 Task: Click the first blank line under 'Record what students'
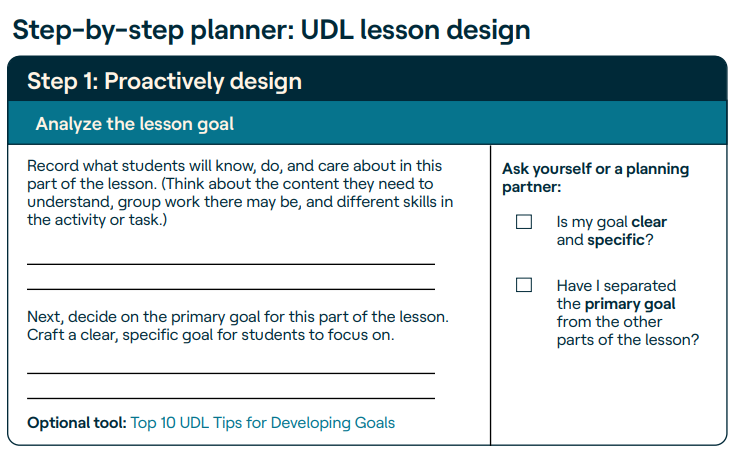(x=231, y=264)
